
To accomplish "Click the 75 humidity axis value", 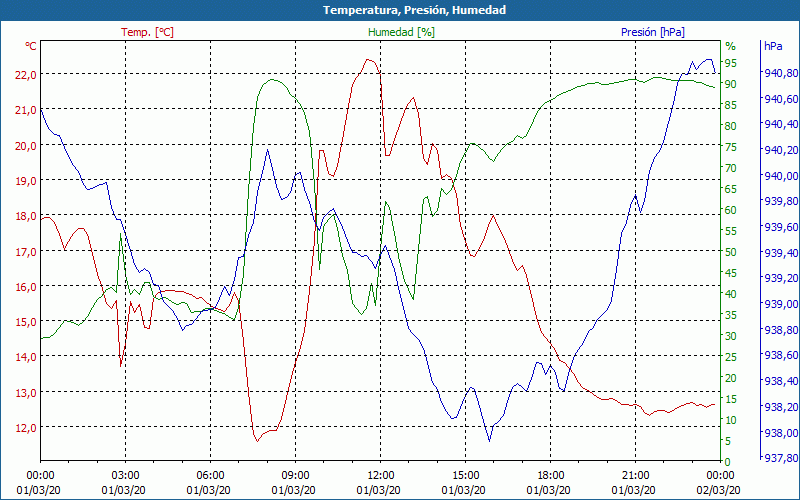I will [x=731, y=147].
